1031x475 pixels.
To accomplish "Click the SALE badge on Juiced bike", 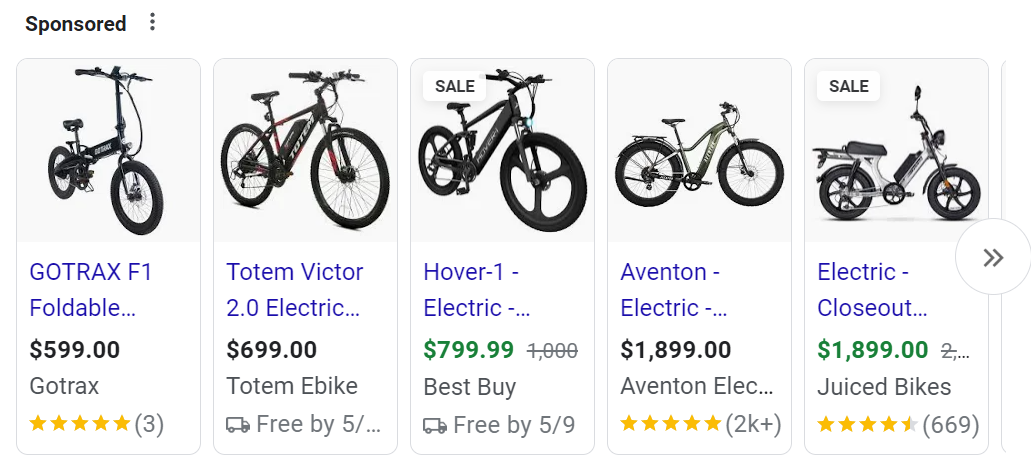I will [848, 86].
